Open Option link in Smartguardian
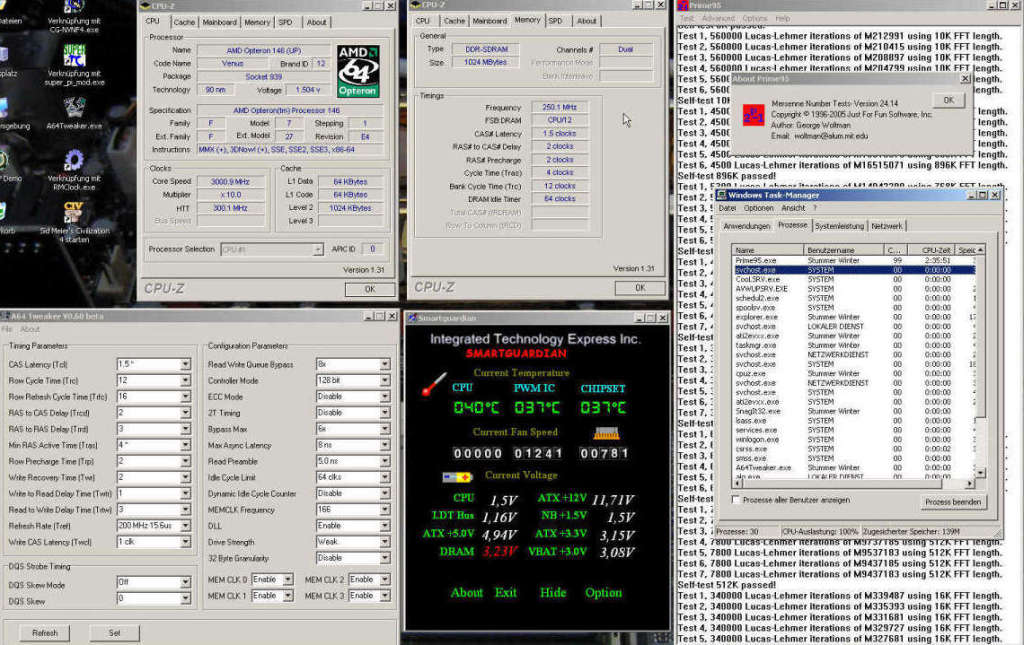 [603, 593]
